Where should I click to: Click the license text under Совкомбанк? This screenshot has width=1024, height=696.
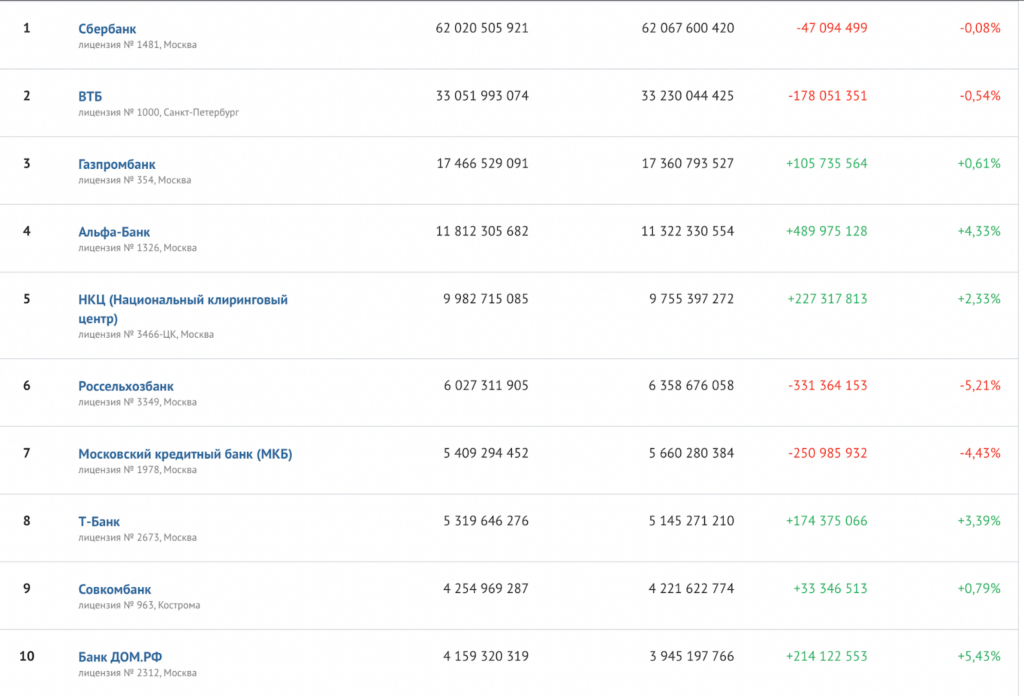(139, 605)
